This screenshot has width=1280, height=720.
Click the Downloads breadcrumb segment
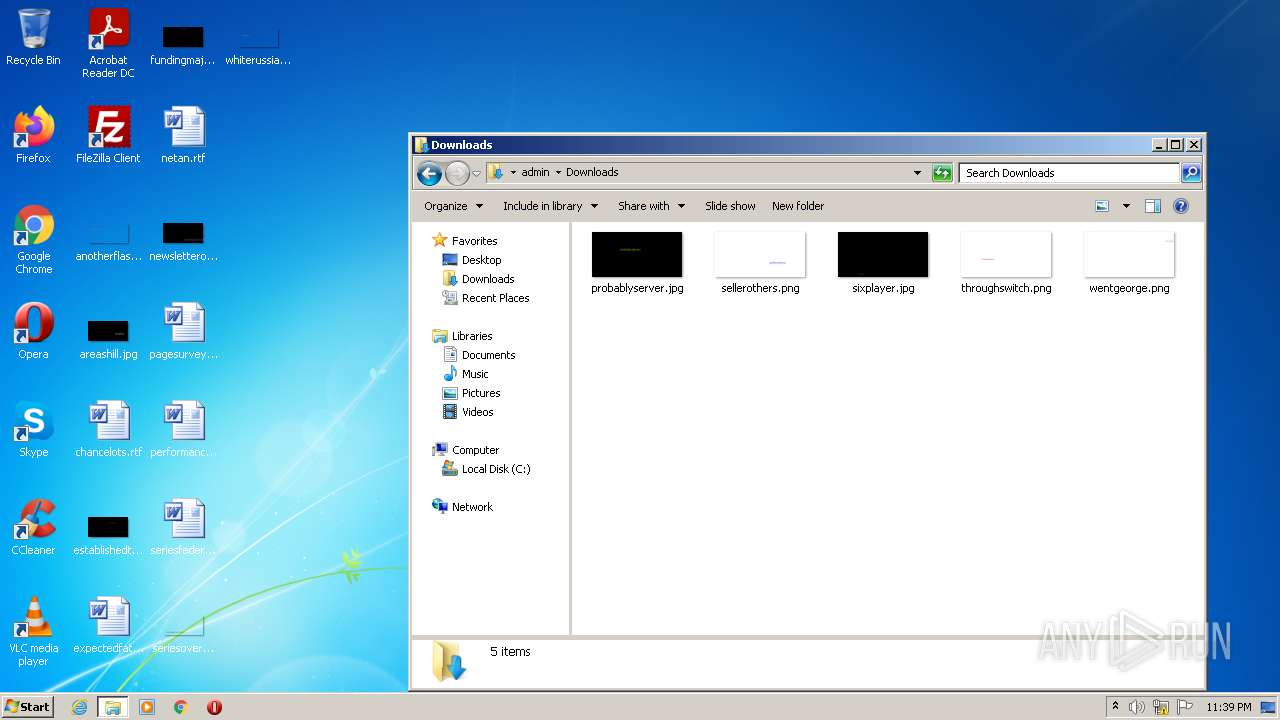tap(592, 172)
